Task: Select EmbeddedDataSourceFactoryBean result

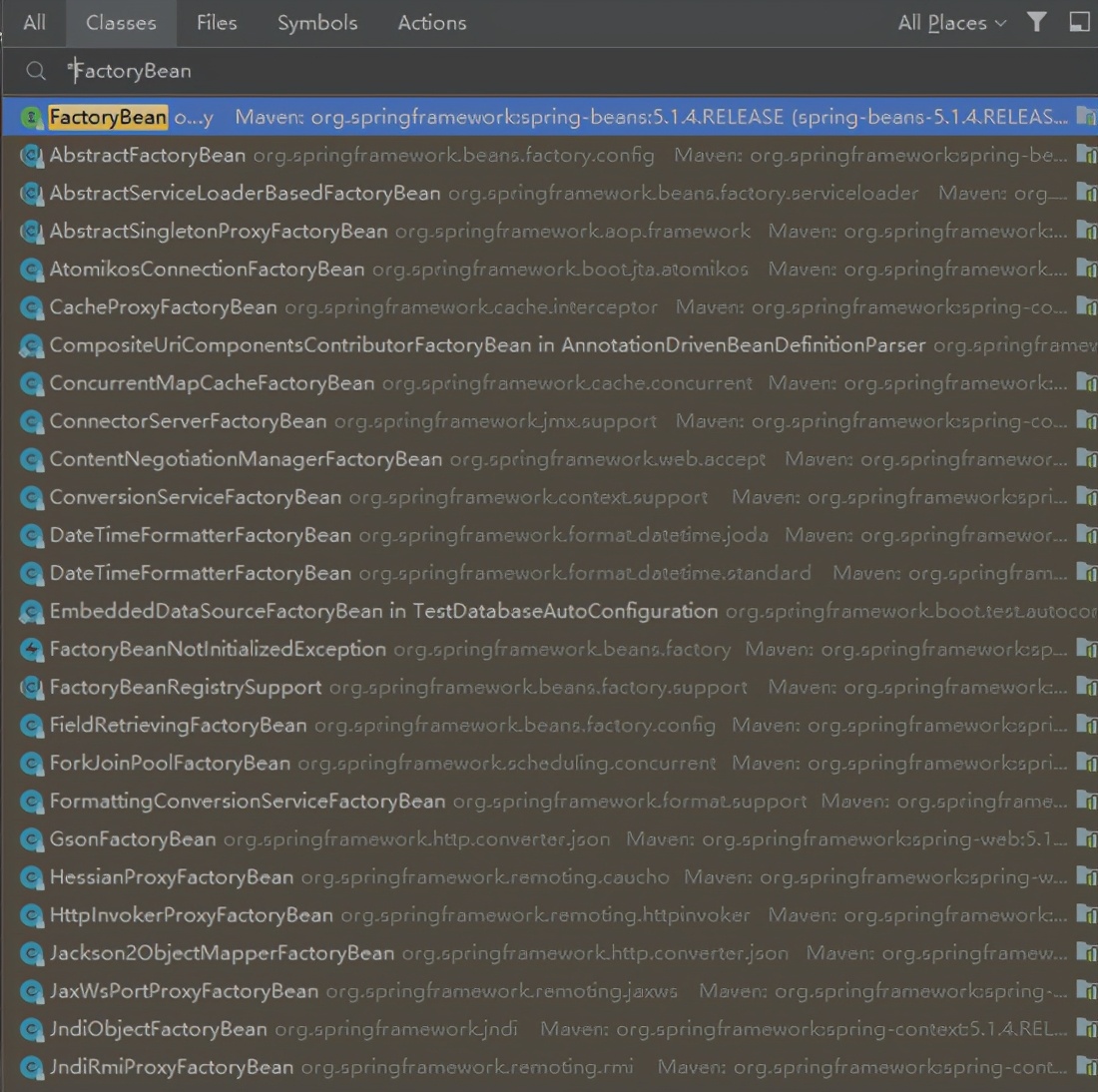Action: point(550,611)
